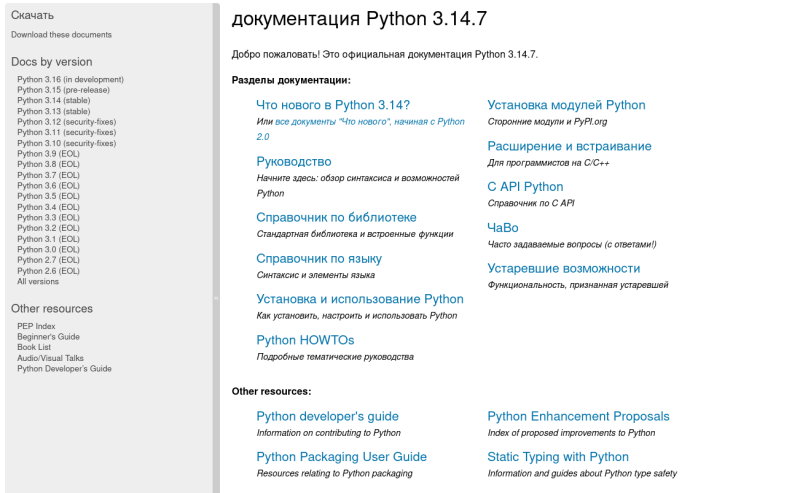Click the 'документация Python 3.14.7' title

(x=359, y=19)
